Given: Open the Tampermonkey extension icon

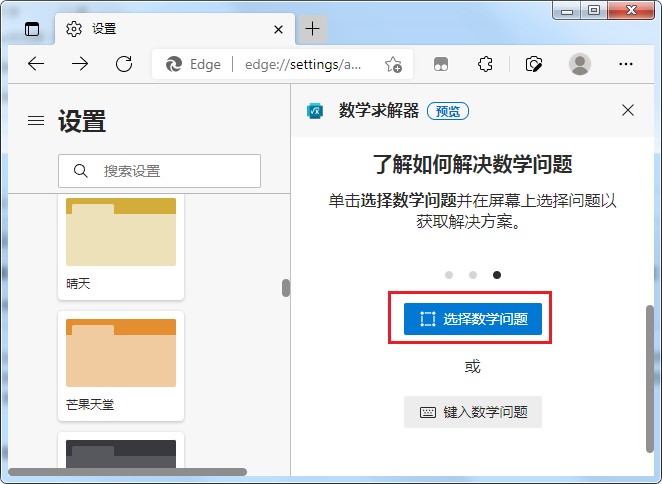Looking at the screenshot, I should coord(441,64).
